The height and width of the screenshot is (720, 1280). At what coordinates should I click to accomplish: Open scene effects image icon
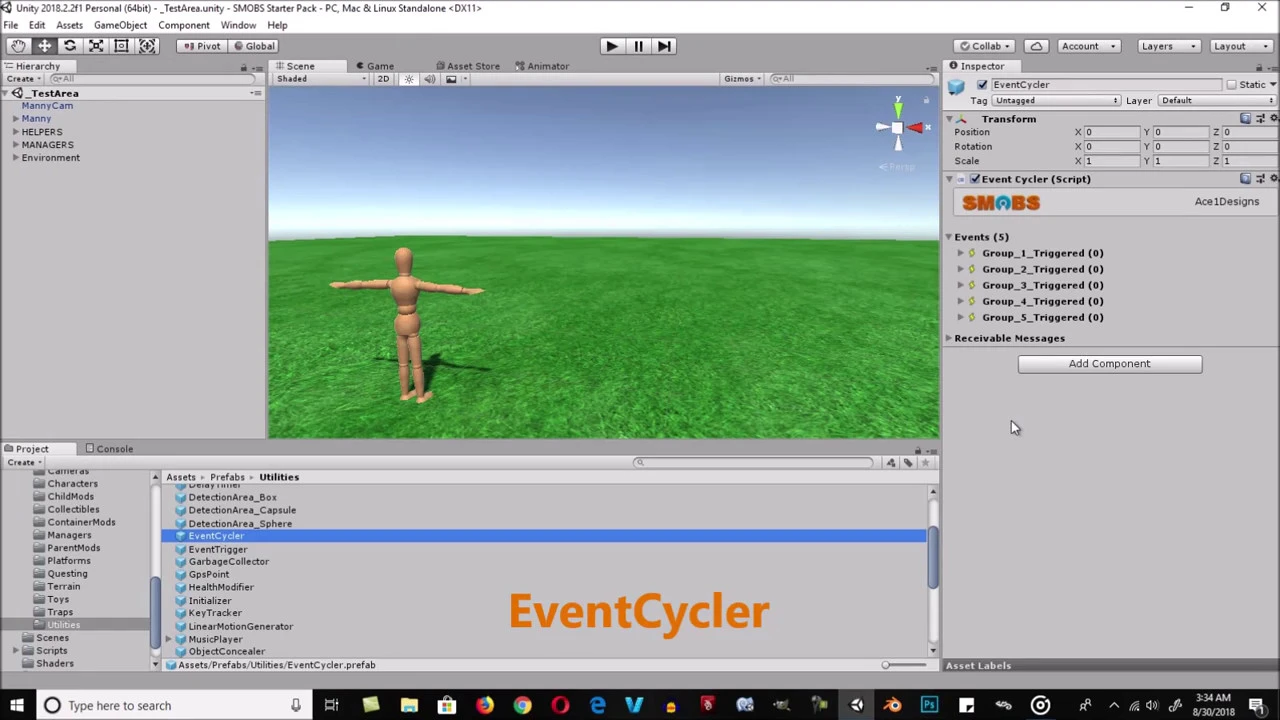pyautogui.click(x=451, y=79)
